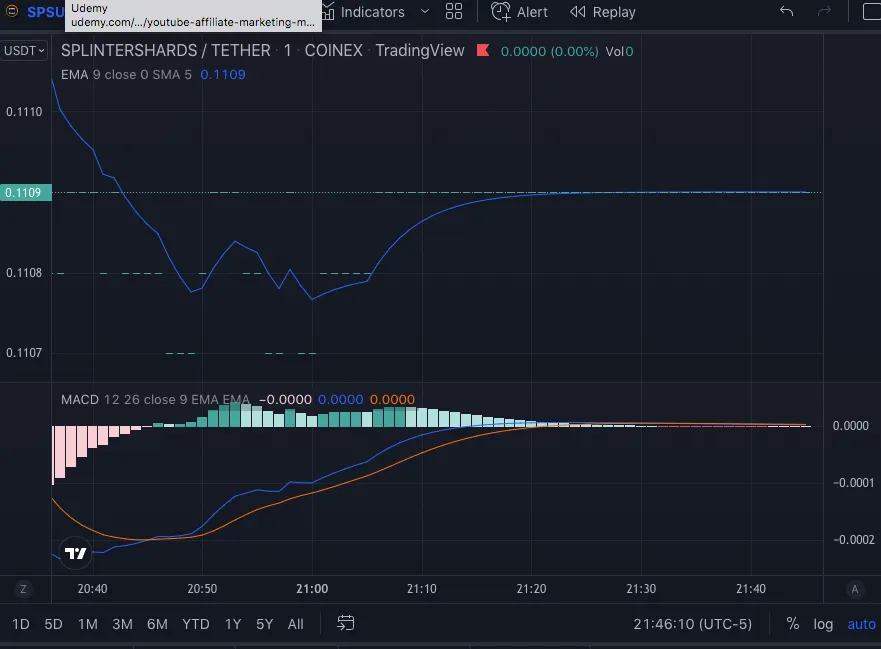881x649 pixels.
Task: Set range to 1M
Action: 88,624
